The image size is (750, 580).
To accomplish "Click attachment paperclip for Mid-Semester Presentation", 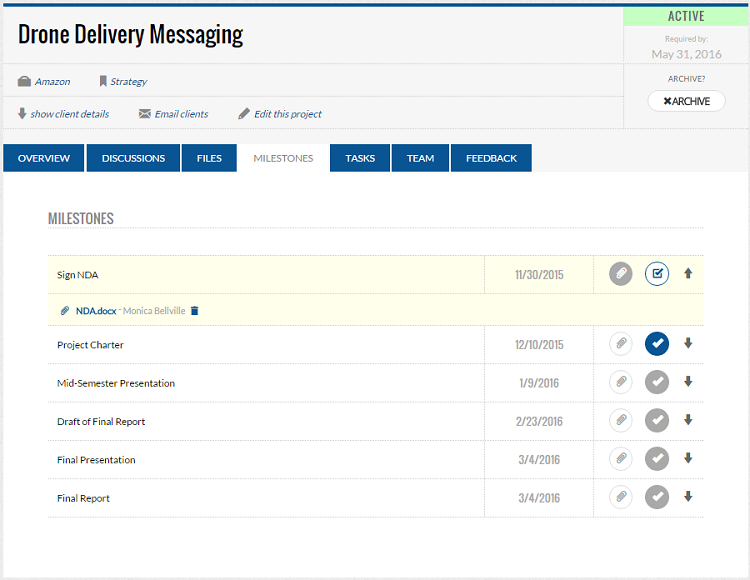I will click(x=621, y=382).
